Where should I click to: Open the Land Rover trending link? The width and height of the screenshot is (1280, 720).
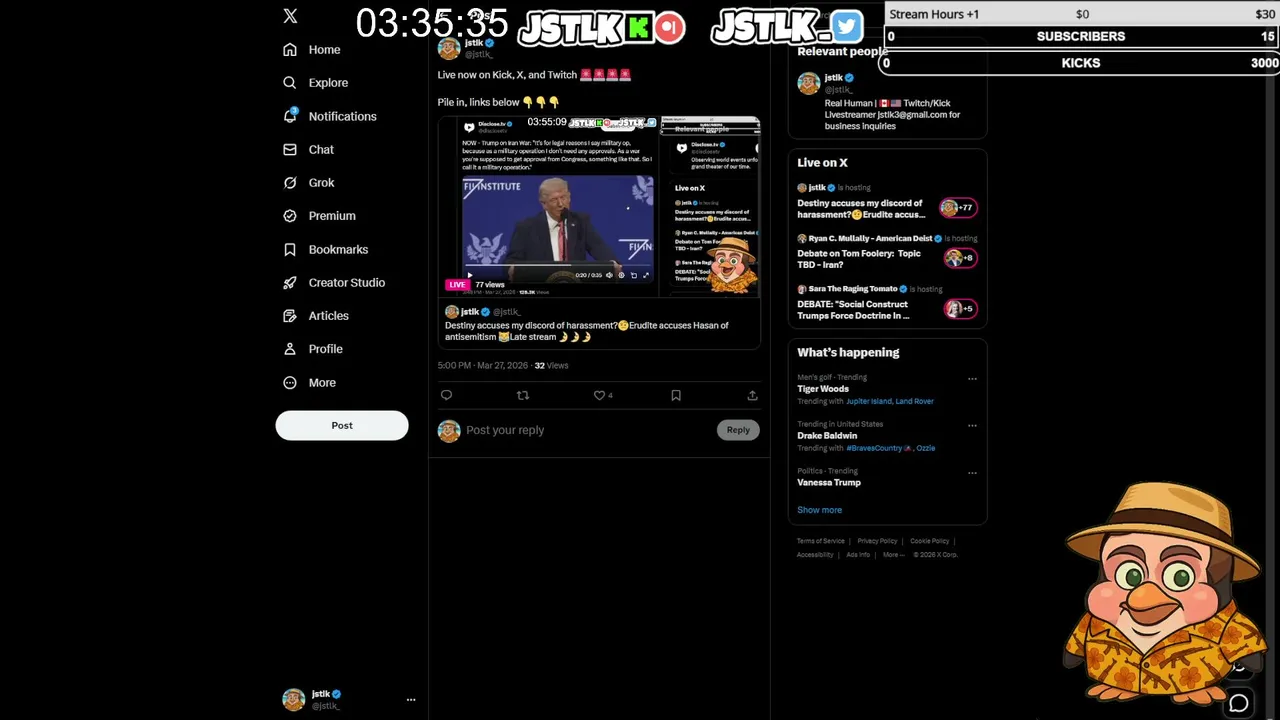(915, 402)
